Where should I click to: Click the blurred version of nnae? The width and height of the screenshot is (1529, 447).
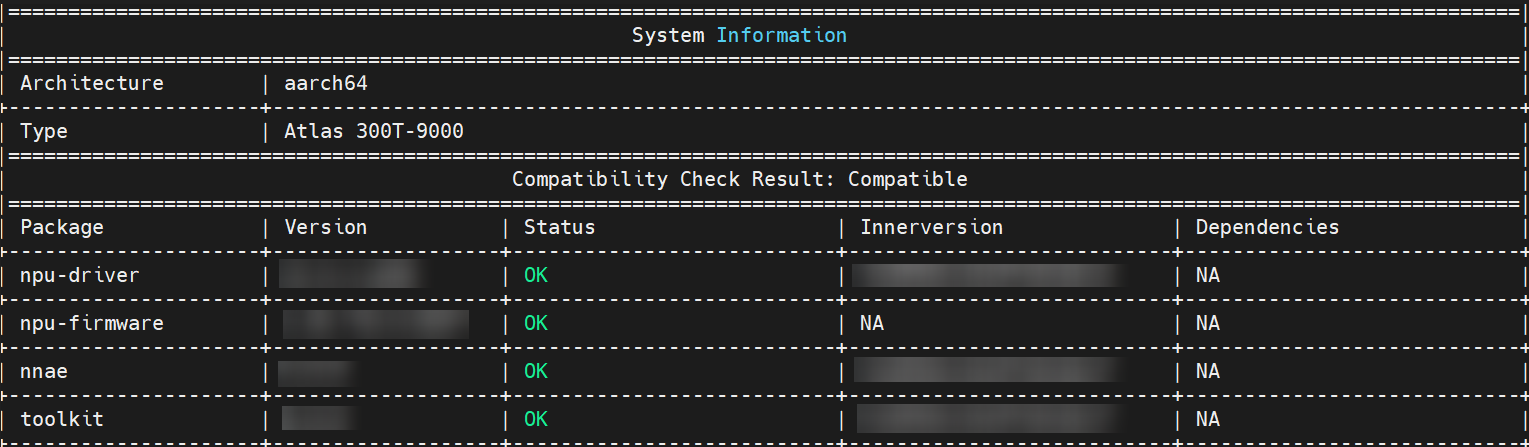(x=319, y=372)
